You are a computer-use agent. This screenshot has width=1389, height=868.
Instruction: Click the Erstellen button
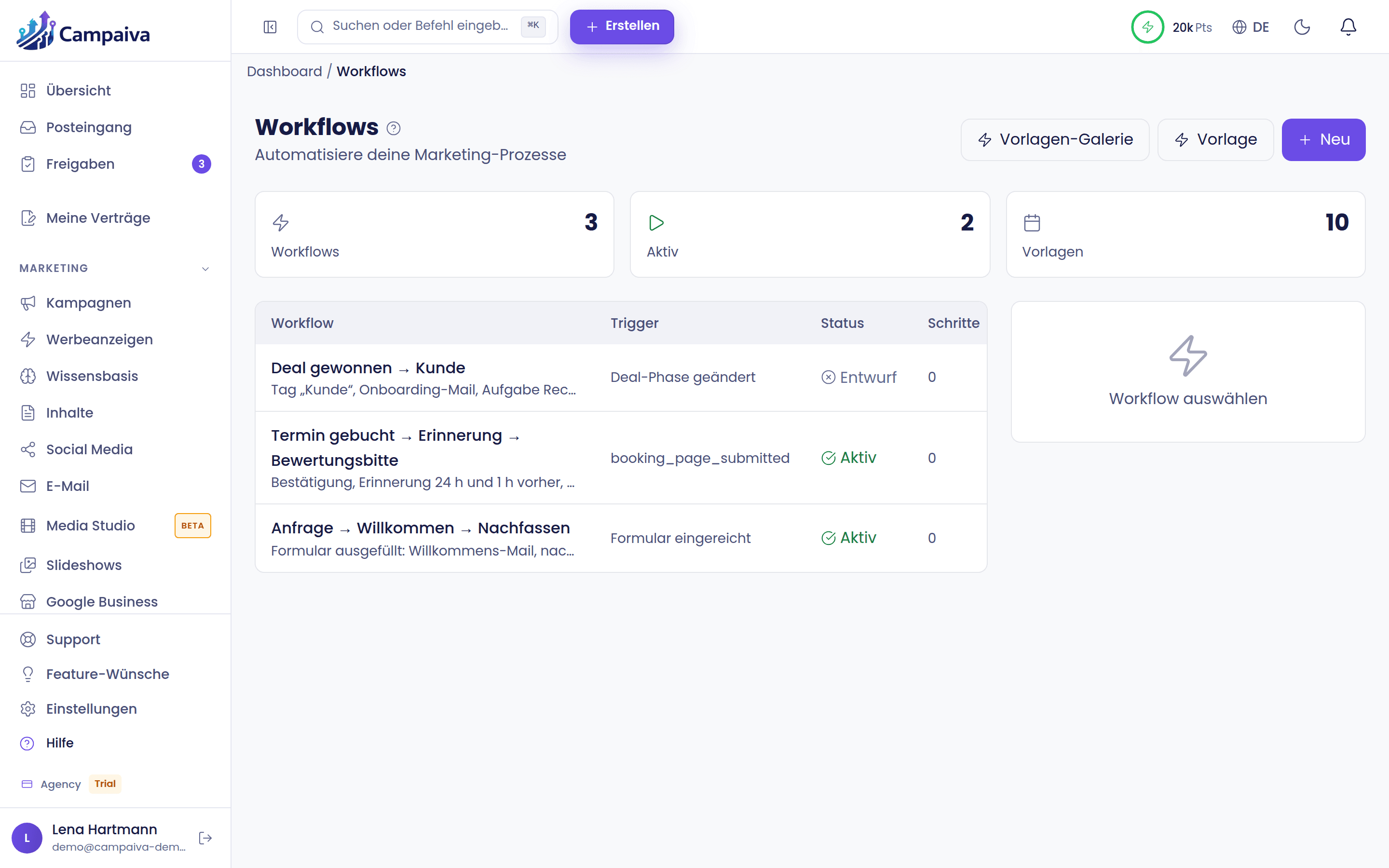pos(622,27)
